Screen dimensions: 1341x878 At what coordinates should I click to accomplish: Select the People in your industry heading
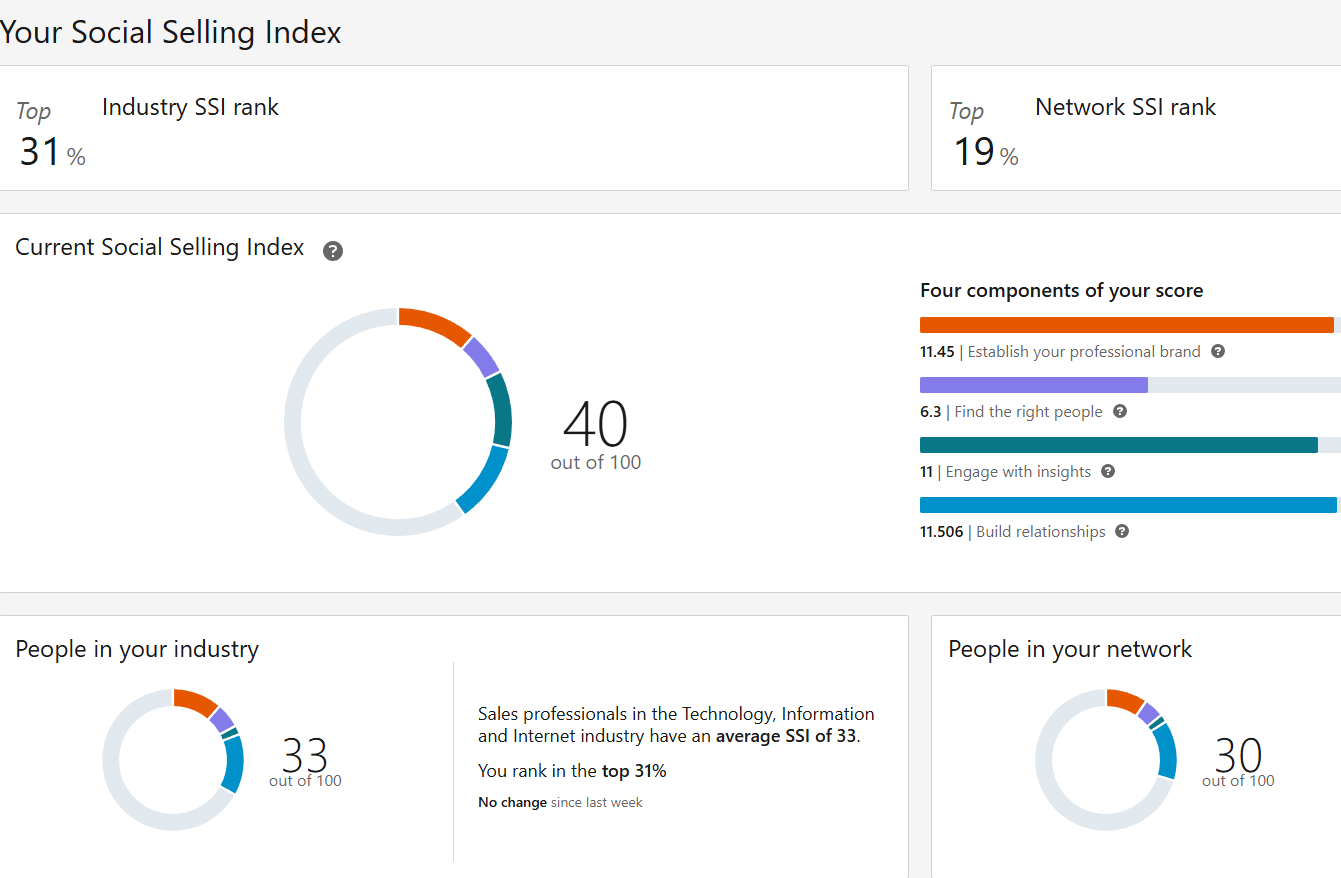click(137, 649)
